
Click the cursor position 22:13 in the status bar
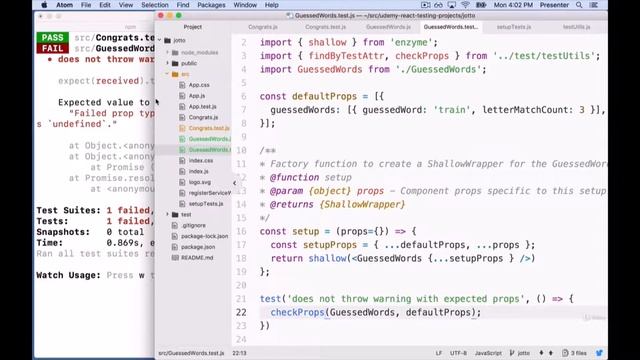[x=239, y=353]
